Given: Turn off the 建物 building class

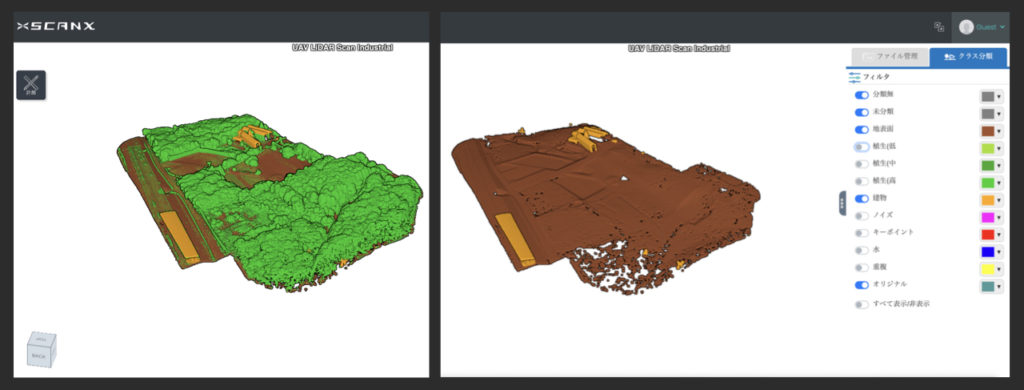Looking at the screenshot, I should [862, 198].
